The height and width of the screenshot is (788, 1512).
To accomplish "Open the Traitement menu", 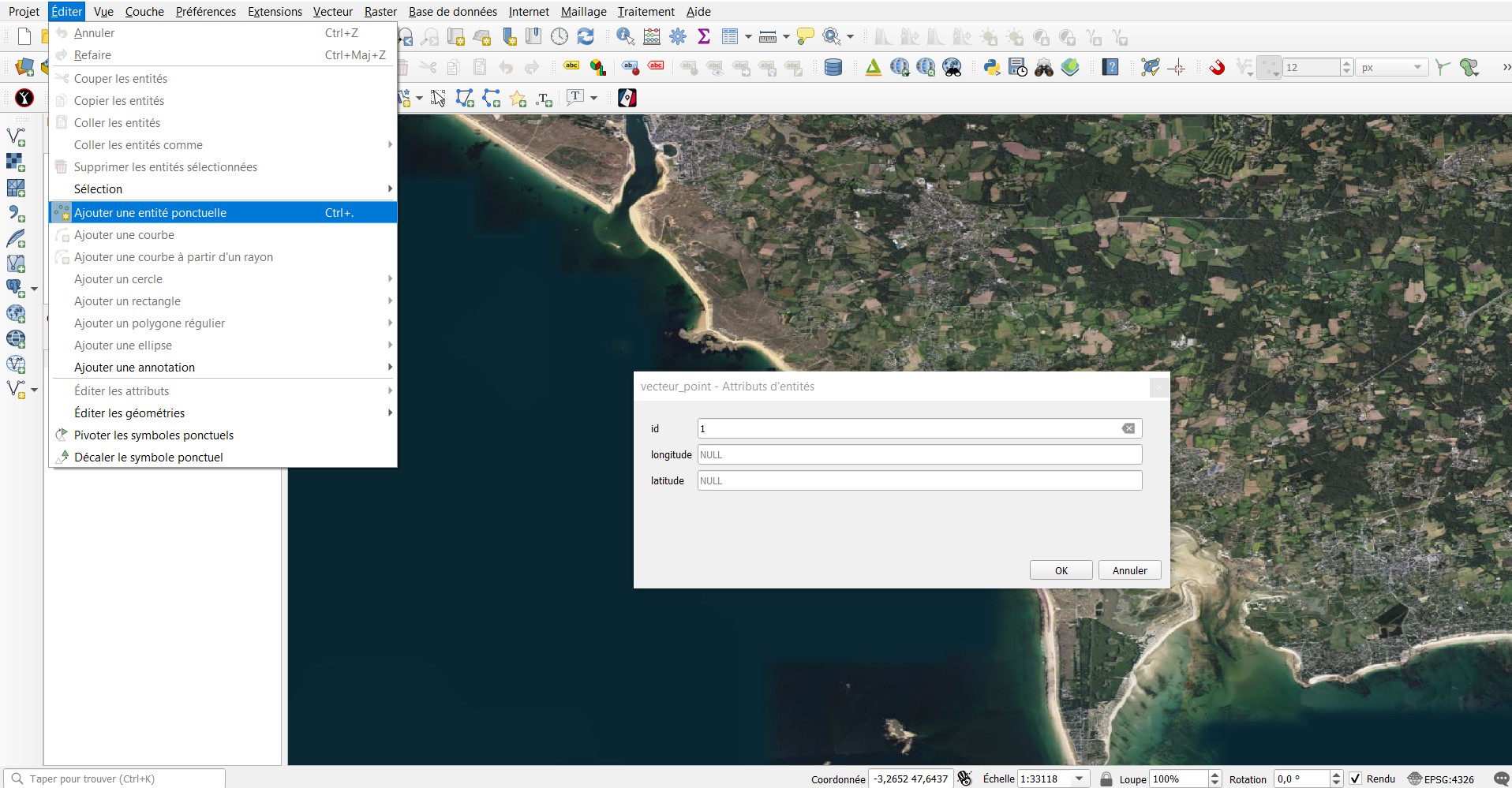I will (x=646, y=12).
